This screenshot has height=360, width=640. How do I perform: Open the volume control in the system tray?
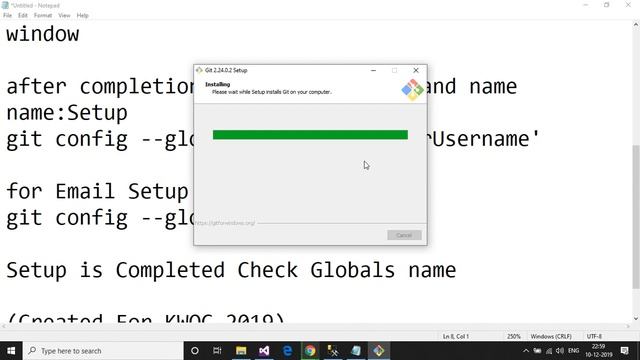(560, 351)
